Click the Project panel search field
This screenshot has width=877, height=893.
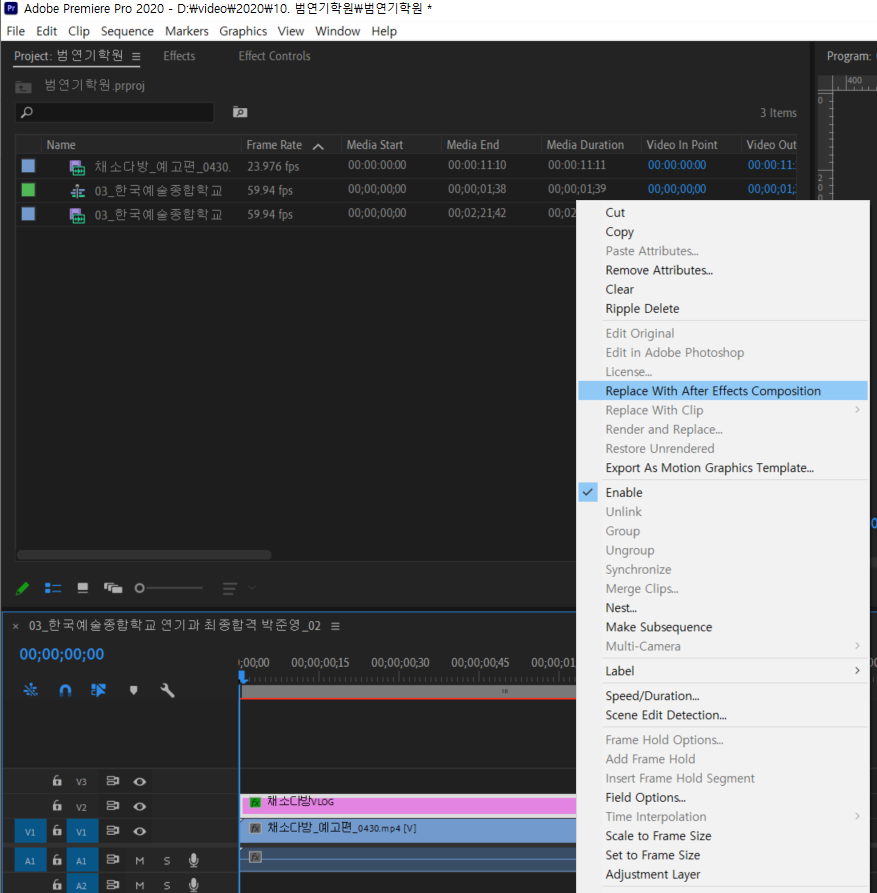(114, 112)
